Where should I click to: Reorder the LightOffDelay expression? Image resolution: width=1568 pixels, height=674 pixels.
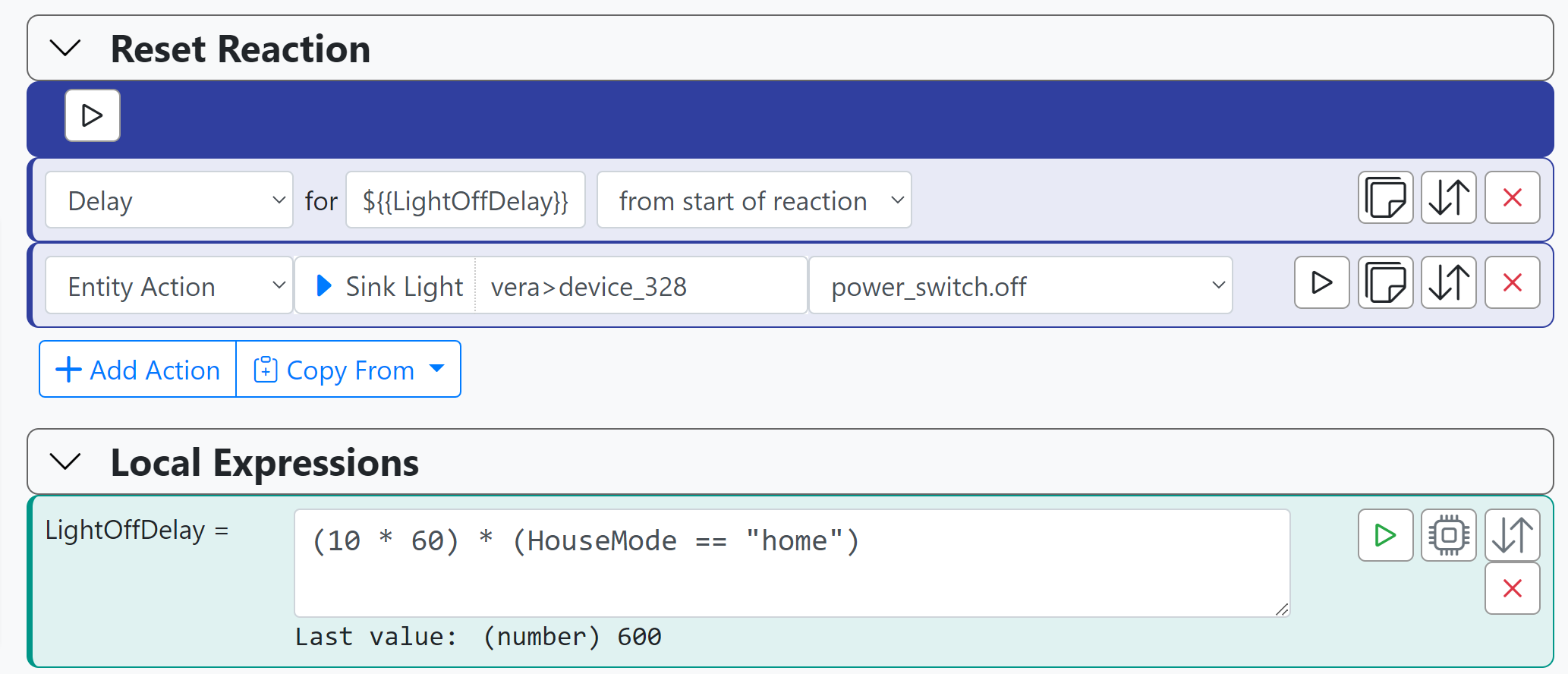pyautogui.click(x=1512, y=535)
